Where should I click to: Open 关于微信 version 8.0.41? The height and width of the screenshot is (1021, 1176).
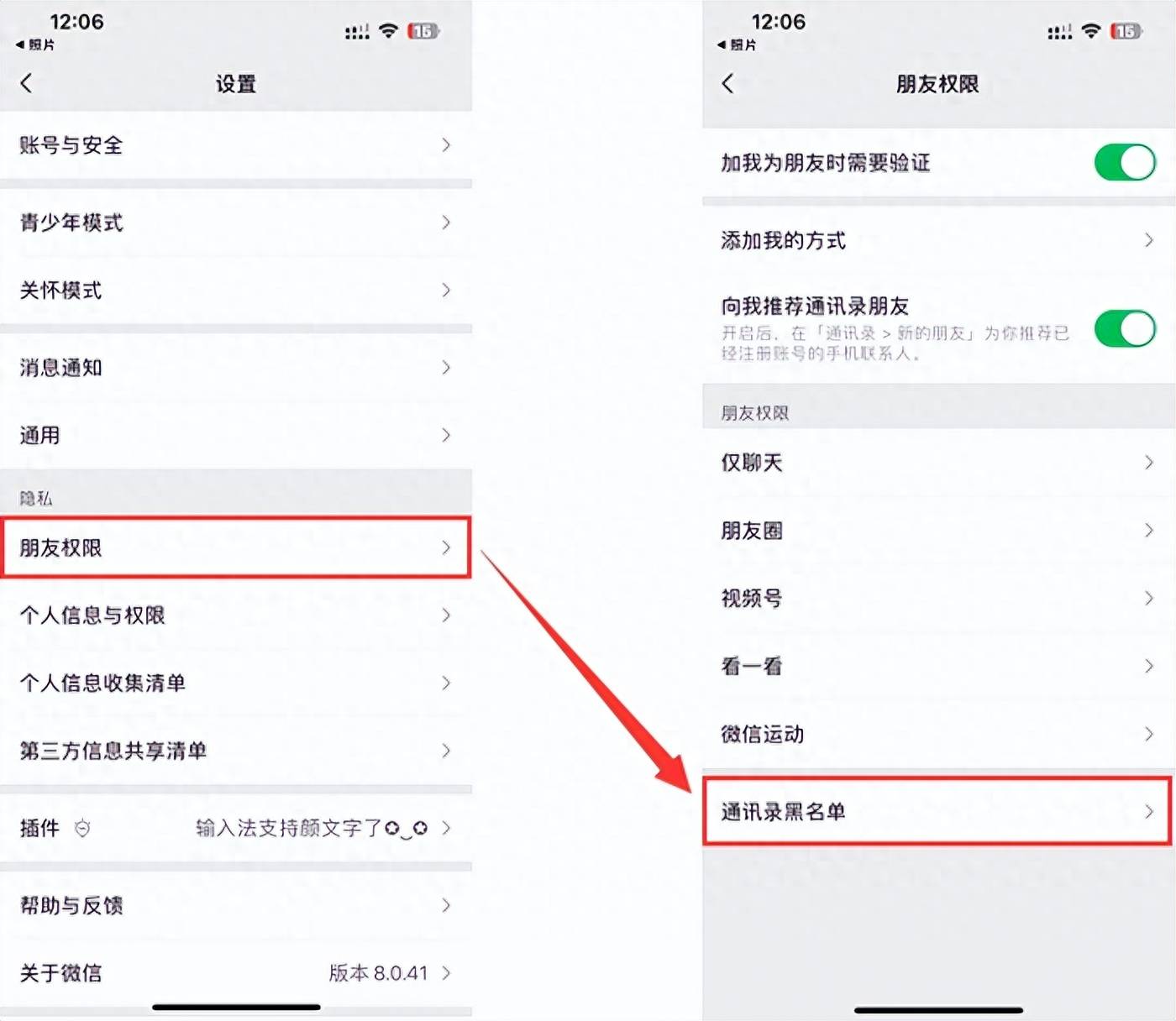[x=236, y=973]
